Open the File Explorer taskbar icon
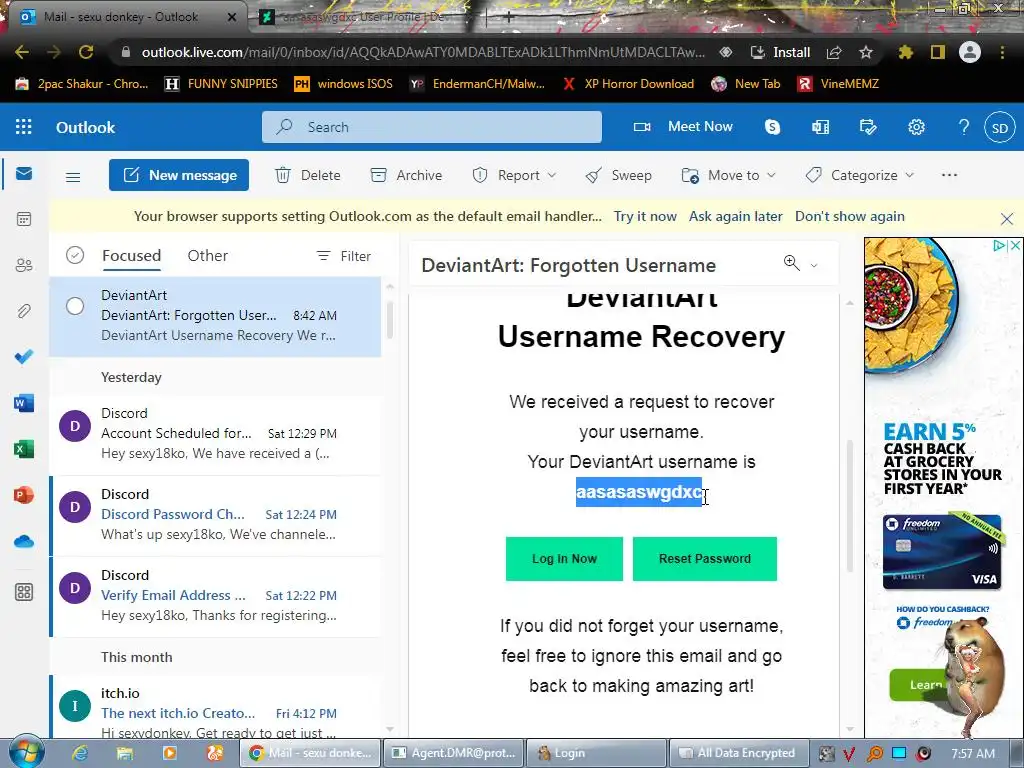 click(125, 753)
